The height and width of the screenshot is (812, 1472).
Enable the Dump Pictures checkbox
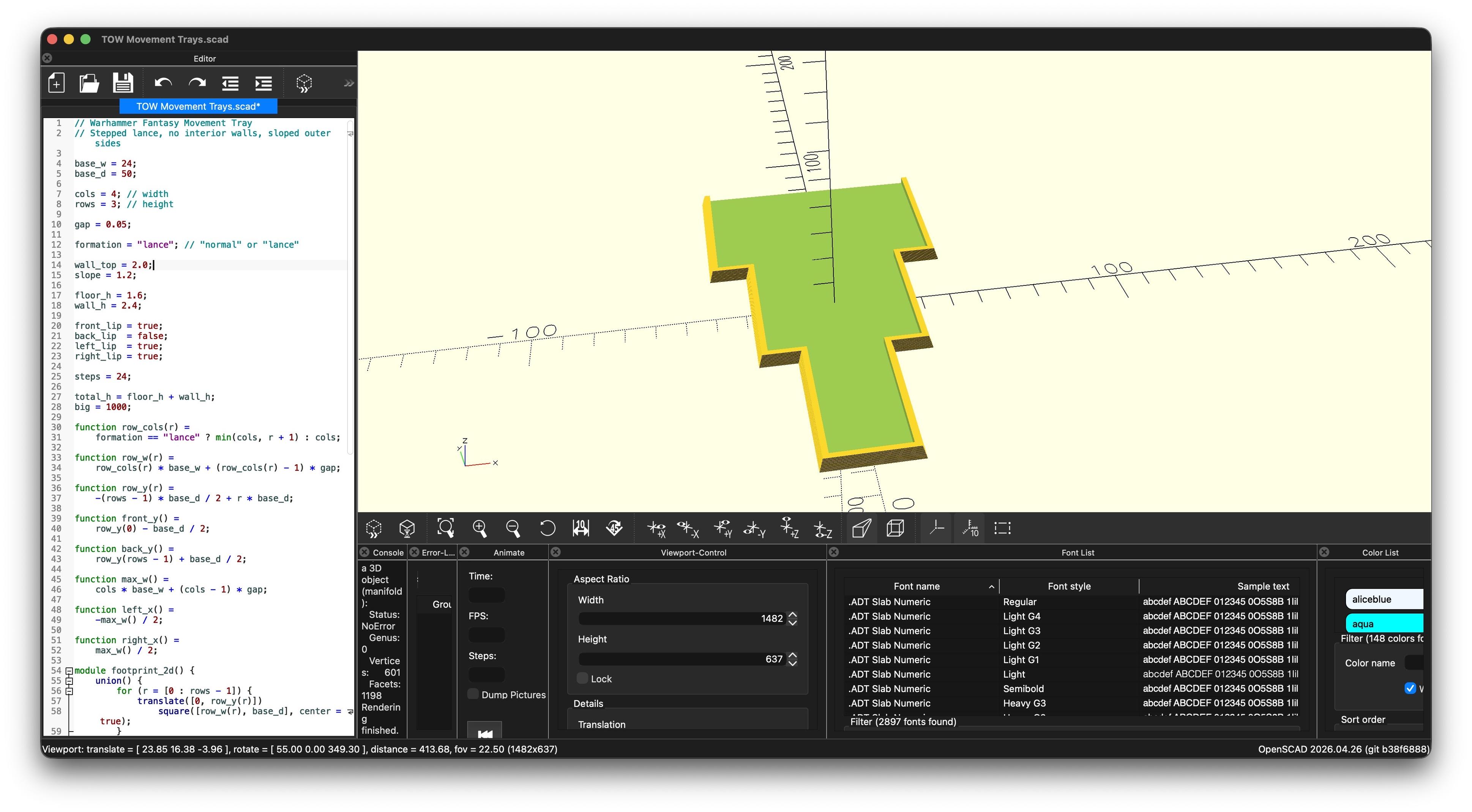click(x=473, y=694)
